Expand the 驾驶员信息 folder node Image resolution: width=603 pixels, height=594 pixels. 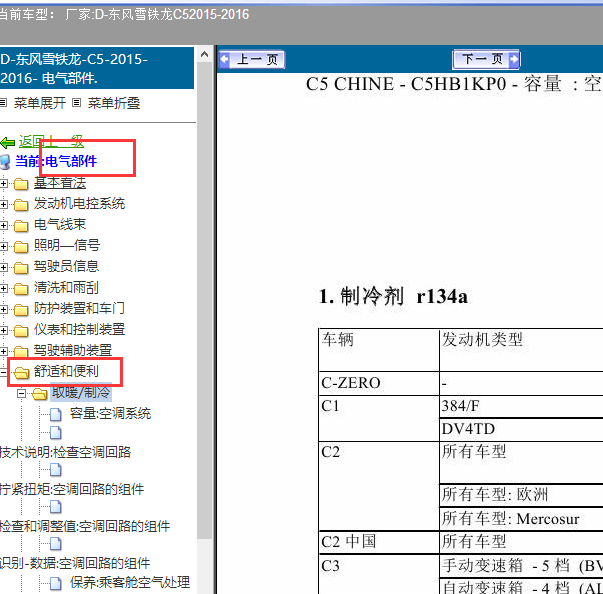3,267
